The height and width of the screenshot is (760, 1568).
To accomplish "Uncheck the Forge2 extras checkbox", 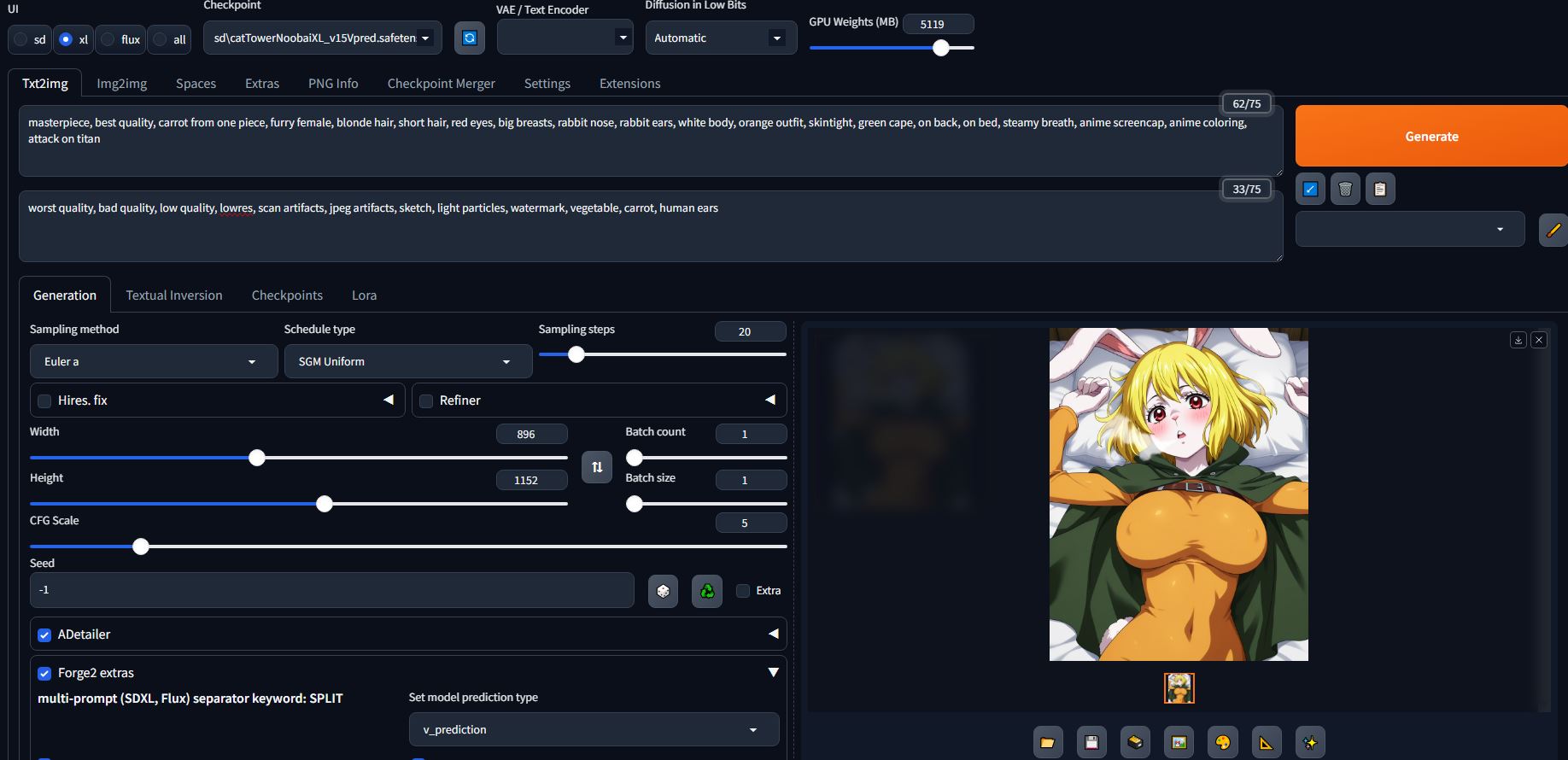I will pyautogui.click(x=44, y=673).
